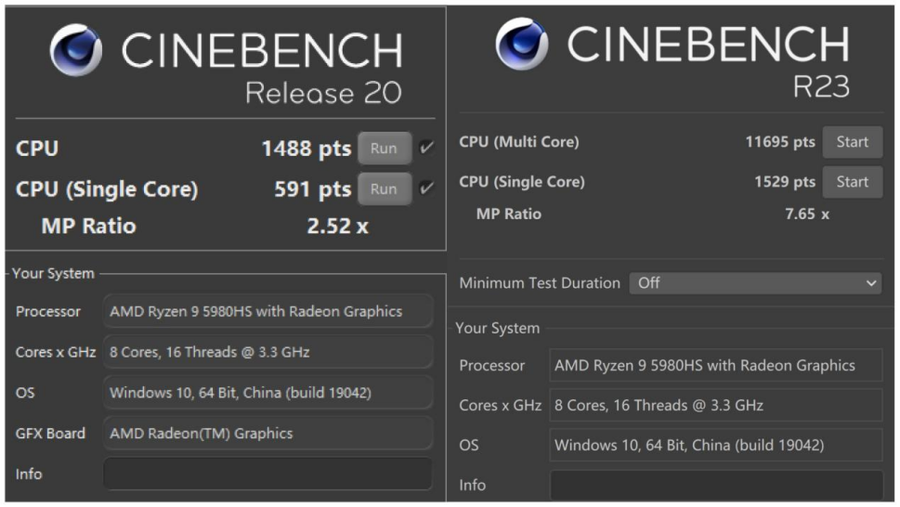Run the Release 20 CPU test
Screen dimensions: 900x507
pyautogui.click(x=384, y=148)
